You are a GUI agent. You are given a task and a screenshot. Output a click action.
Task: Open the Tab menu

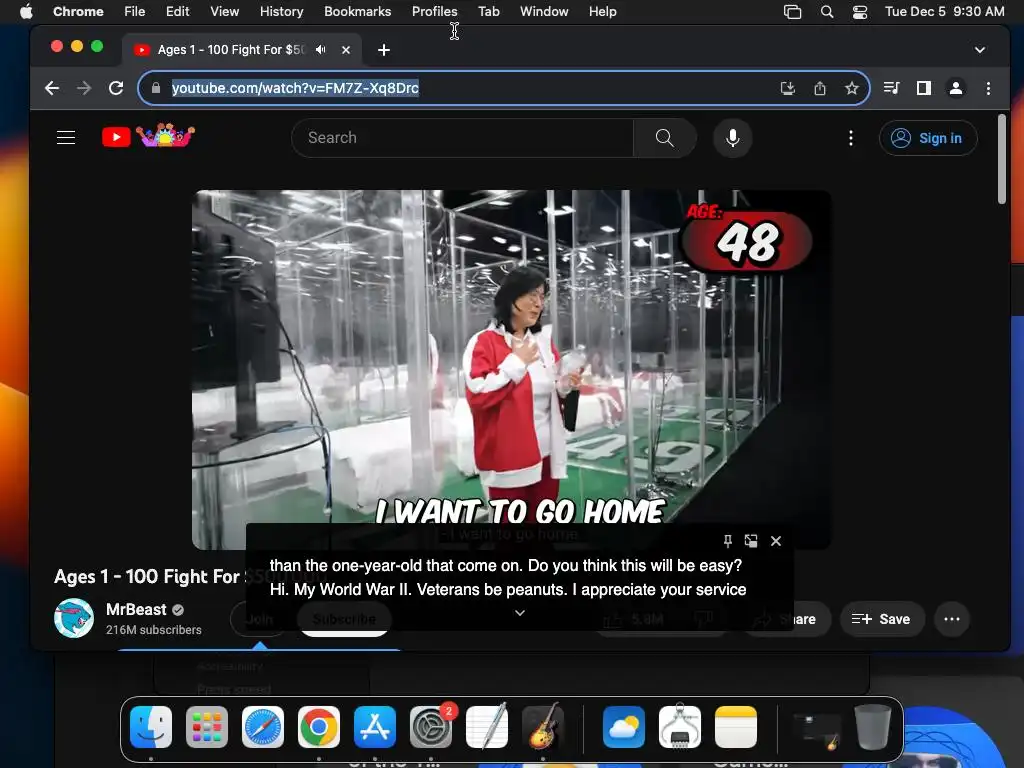pyautogui.click(x=488, y=11)
